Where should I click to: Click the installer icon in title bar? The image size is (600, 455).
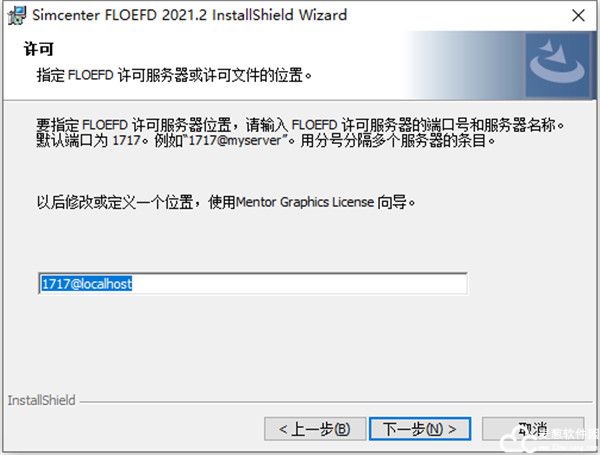pyautogui.click(x=17, y=15)
